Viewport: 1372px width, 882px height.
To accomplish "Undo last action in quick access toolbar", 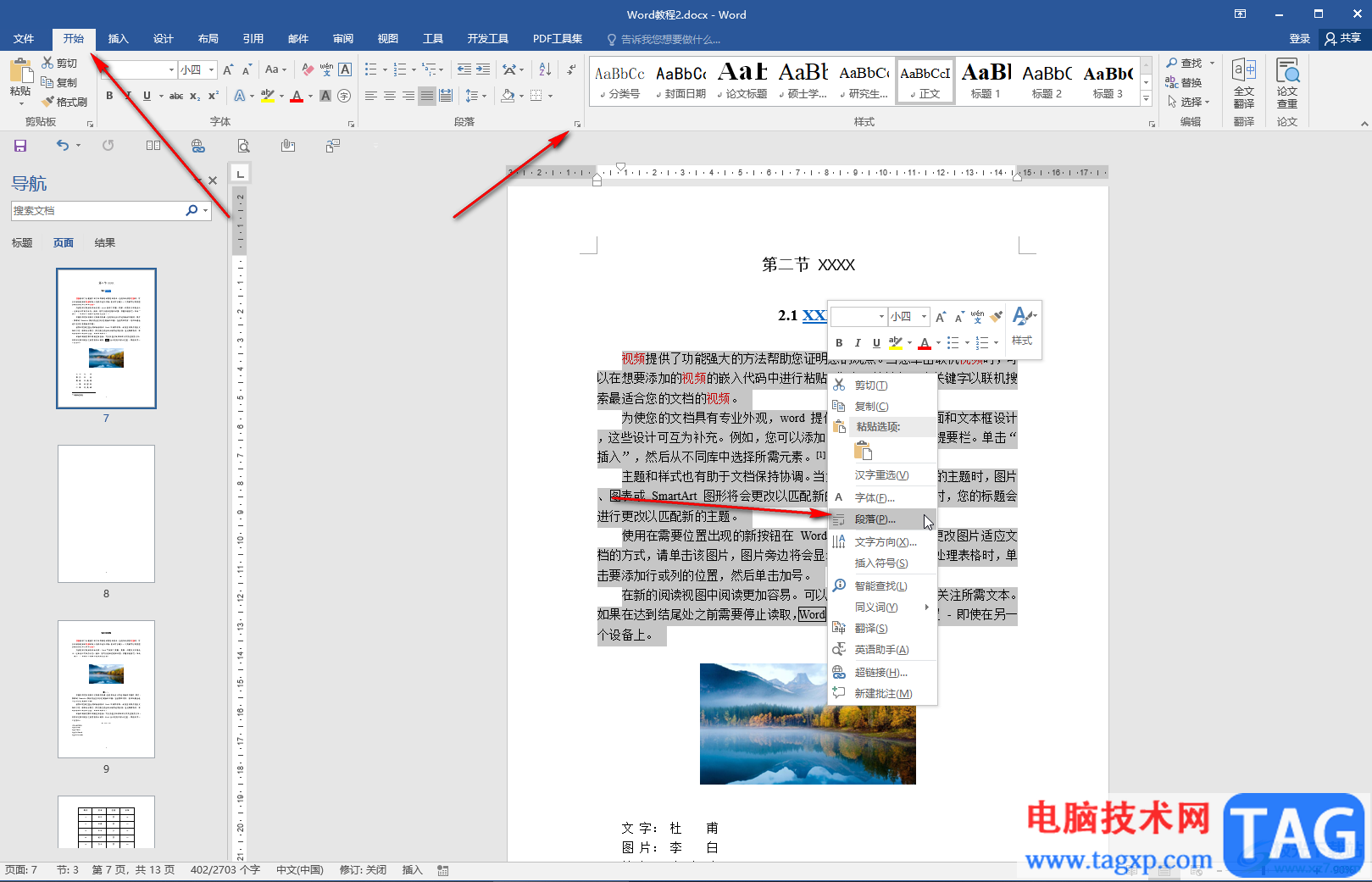I will (62, 146).
